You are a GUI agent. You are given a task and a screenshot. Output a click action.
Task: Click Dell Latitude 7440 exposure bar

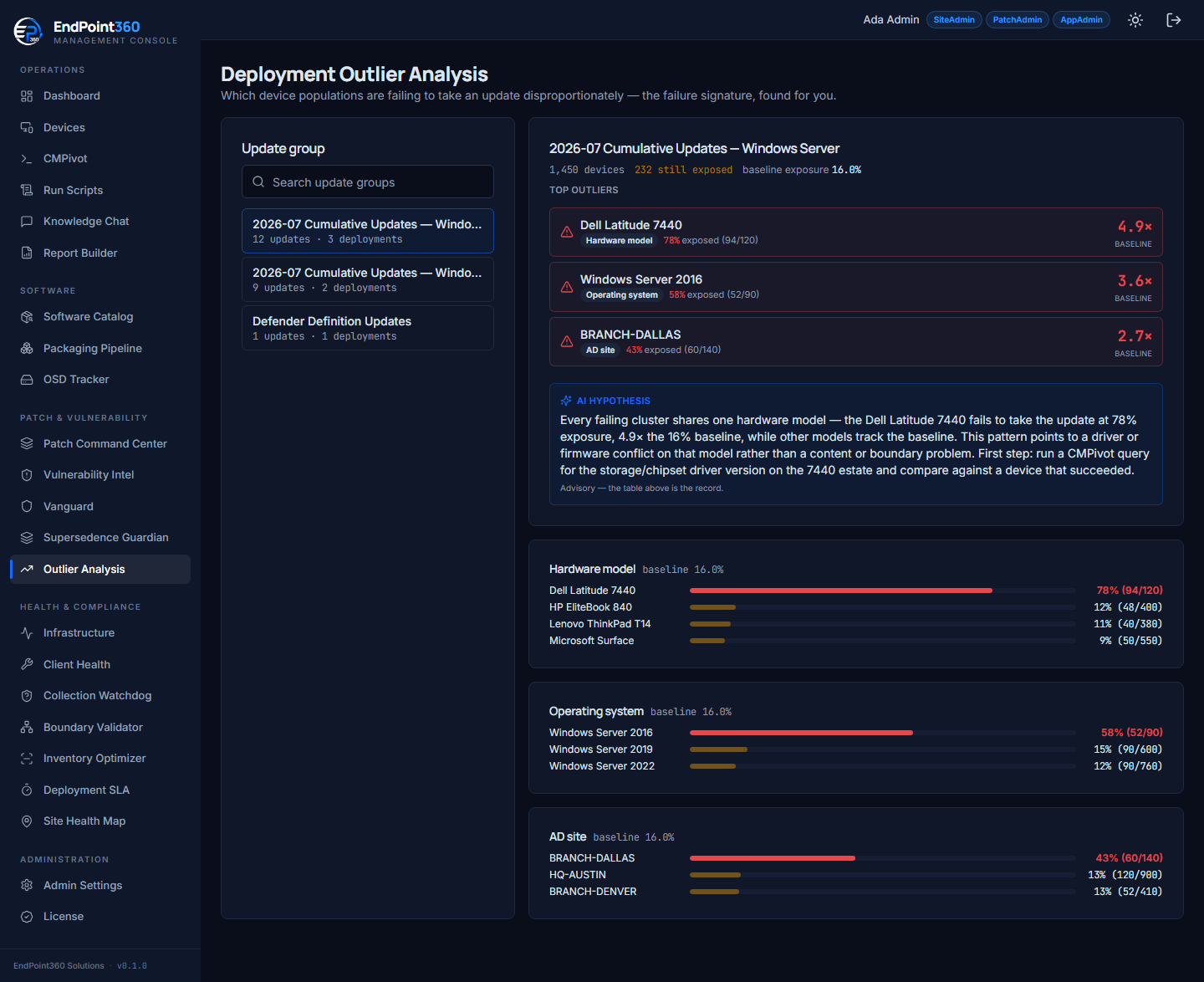[841, 591]
